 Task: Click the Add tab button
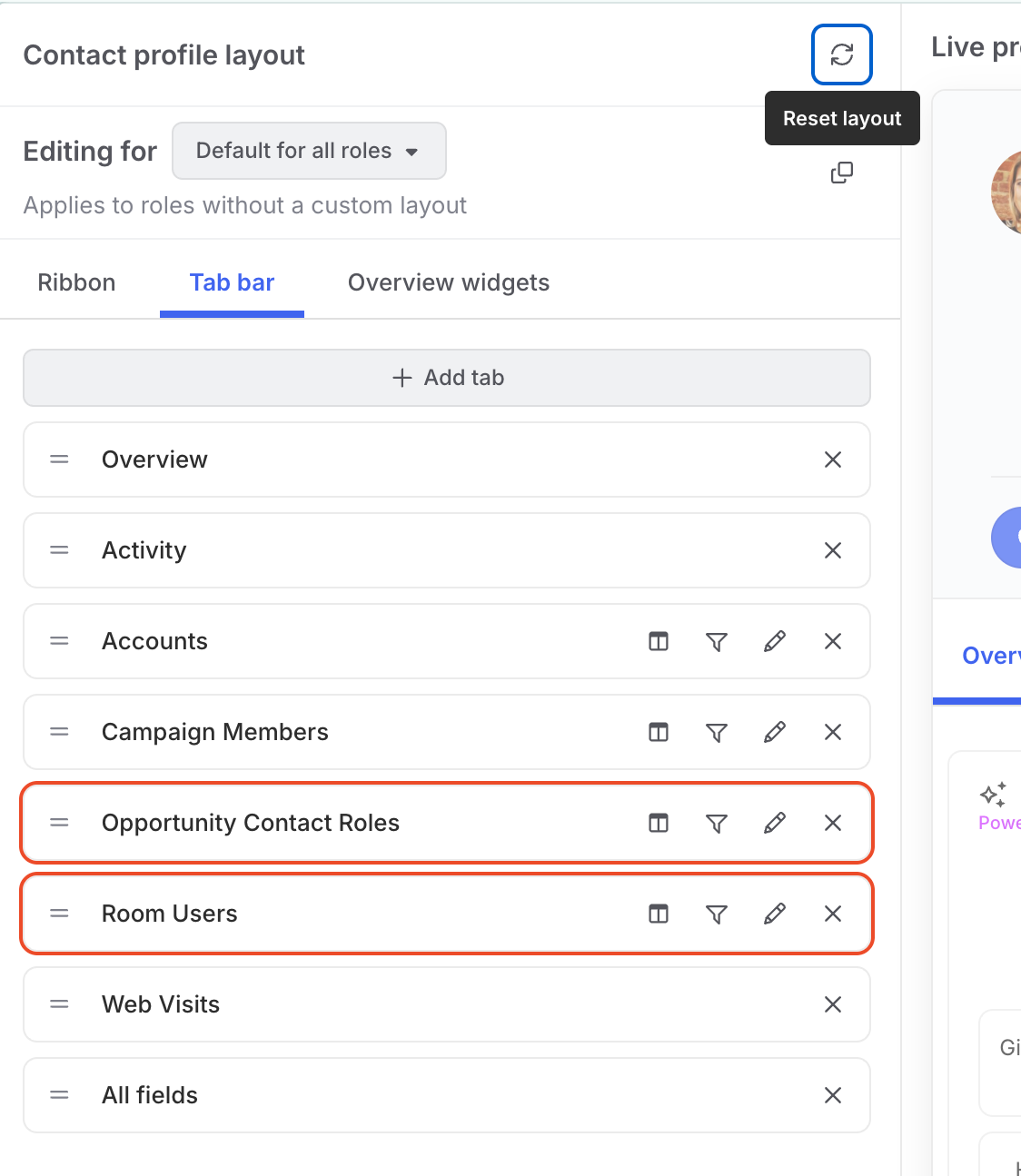(x=447, y=378)
